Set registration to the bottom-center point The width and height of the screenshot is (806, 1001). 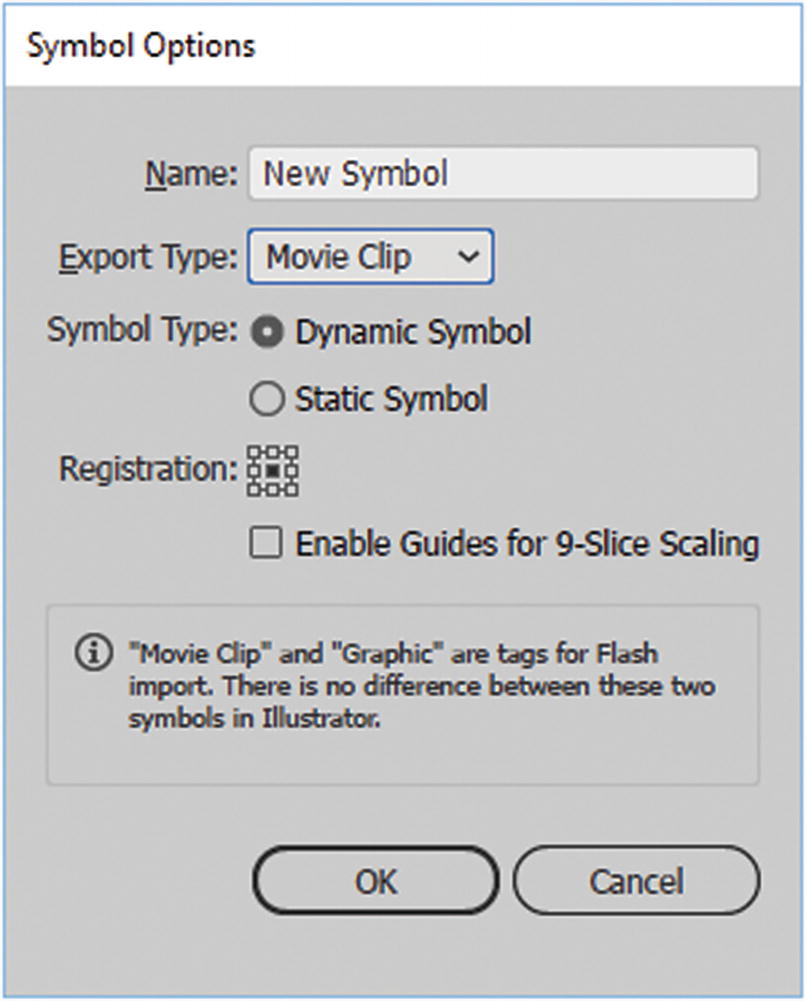pyautogui.click(x=272, y=487)
